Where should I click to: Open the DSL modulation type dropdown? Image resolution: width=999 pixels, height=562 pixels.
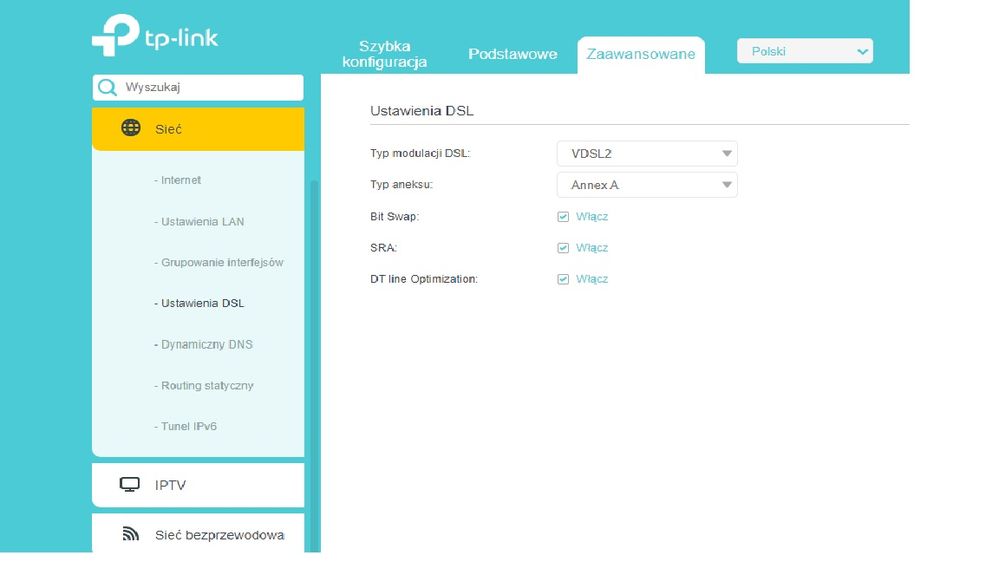pos(646,154)
